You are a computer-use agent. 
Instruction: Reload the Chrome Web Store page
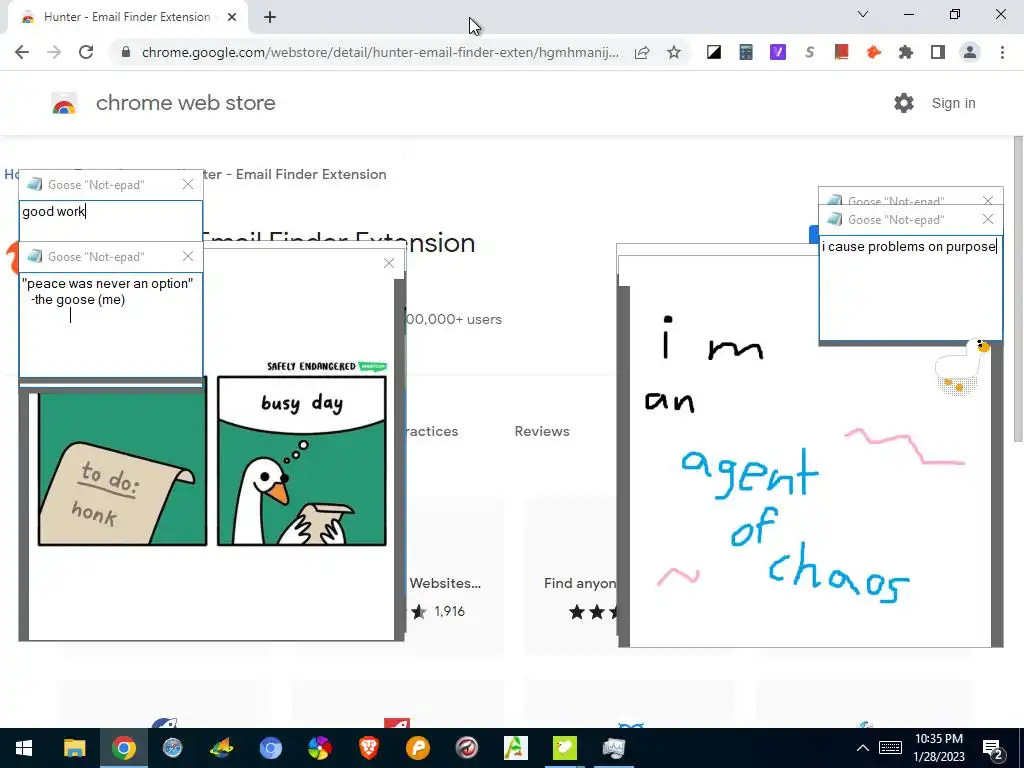(x=86, y=52)
